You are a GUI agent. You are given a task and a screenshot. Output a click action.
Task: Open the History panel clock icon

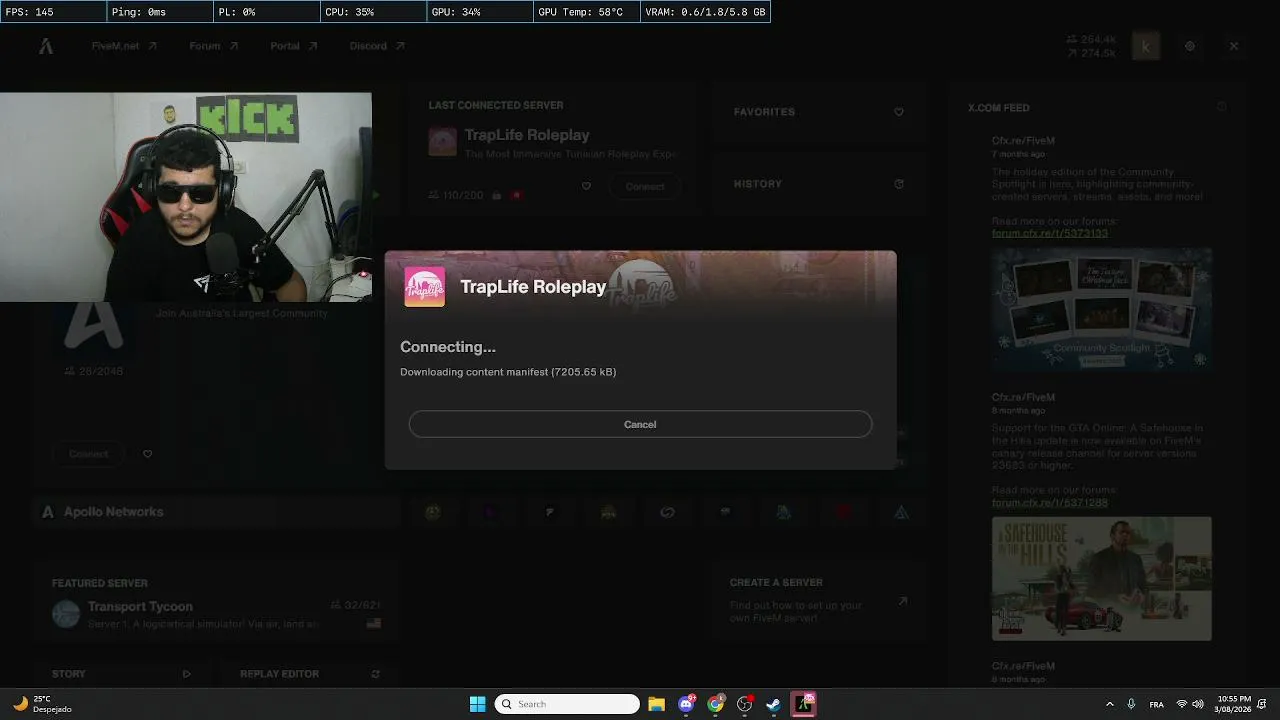(899, 184)
